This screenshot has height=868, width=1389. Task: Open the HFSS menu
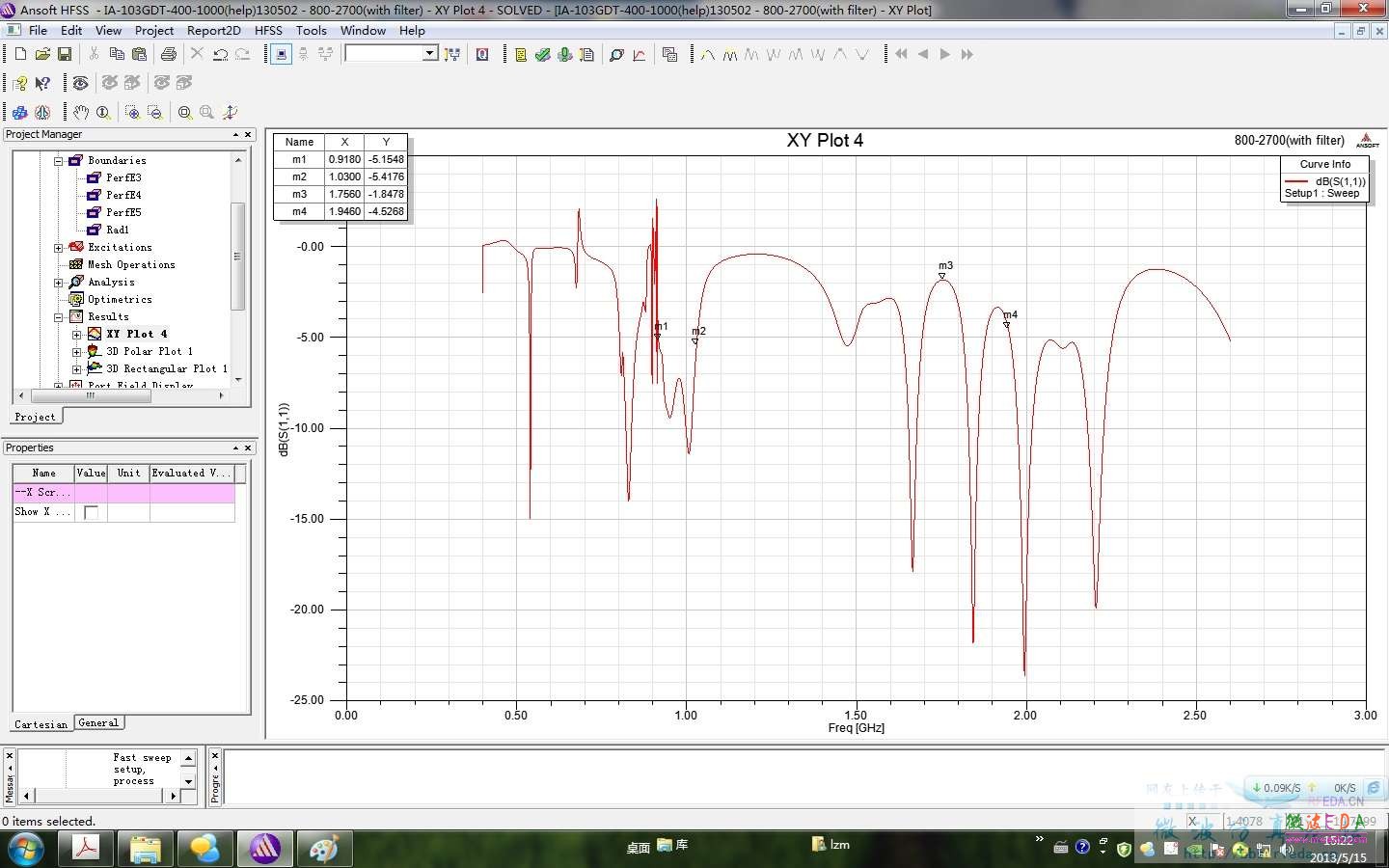[x=268, y=30]
